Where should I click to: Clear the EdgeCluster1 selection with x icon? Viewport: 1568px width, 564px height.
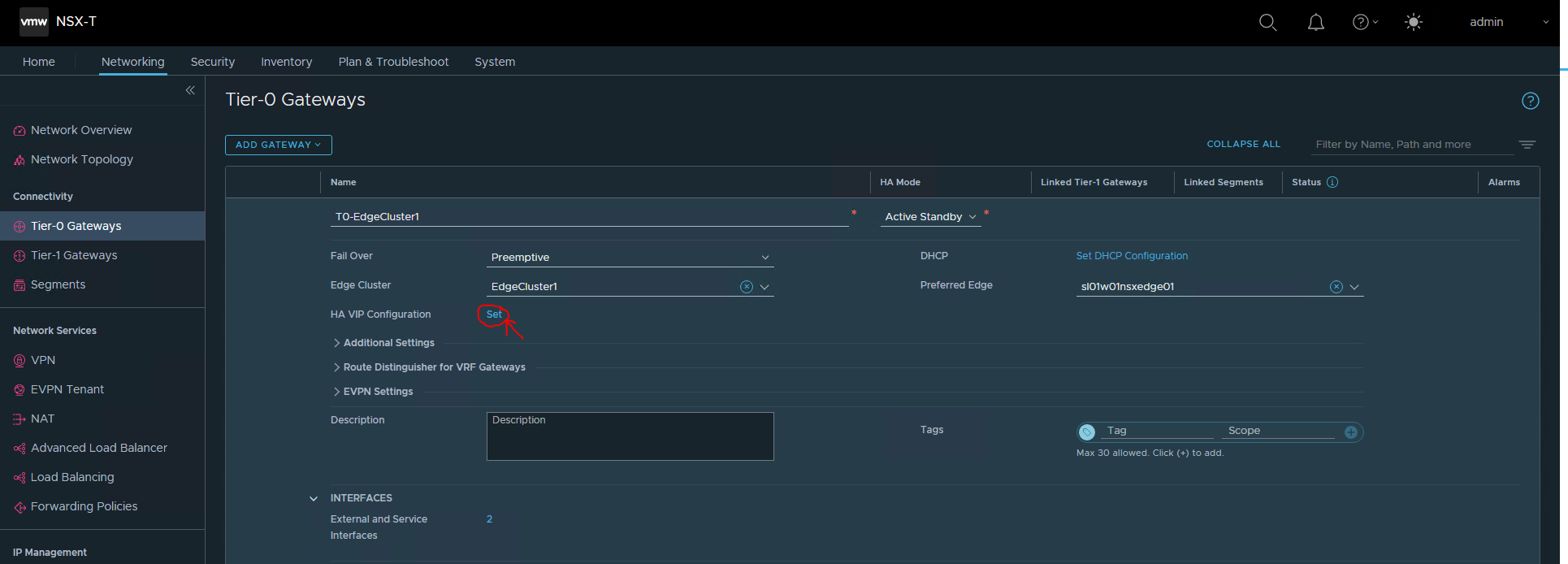(x=747, y=287)
